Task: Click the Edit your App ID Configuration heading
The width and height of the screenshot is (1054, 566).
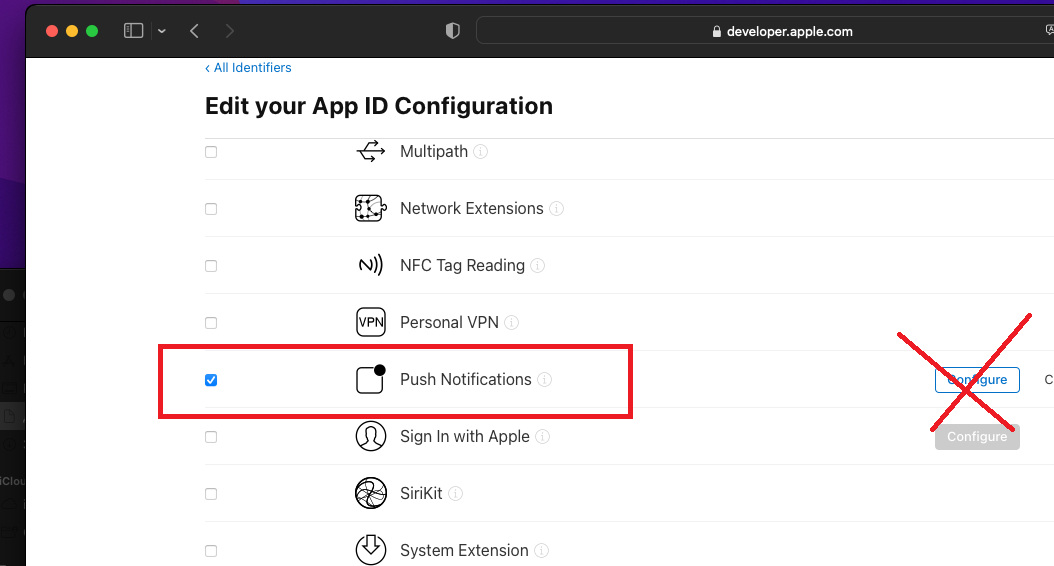Action: tap(378, 106)
